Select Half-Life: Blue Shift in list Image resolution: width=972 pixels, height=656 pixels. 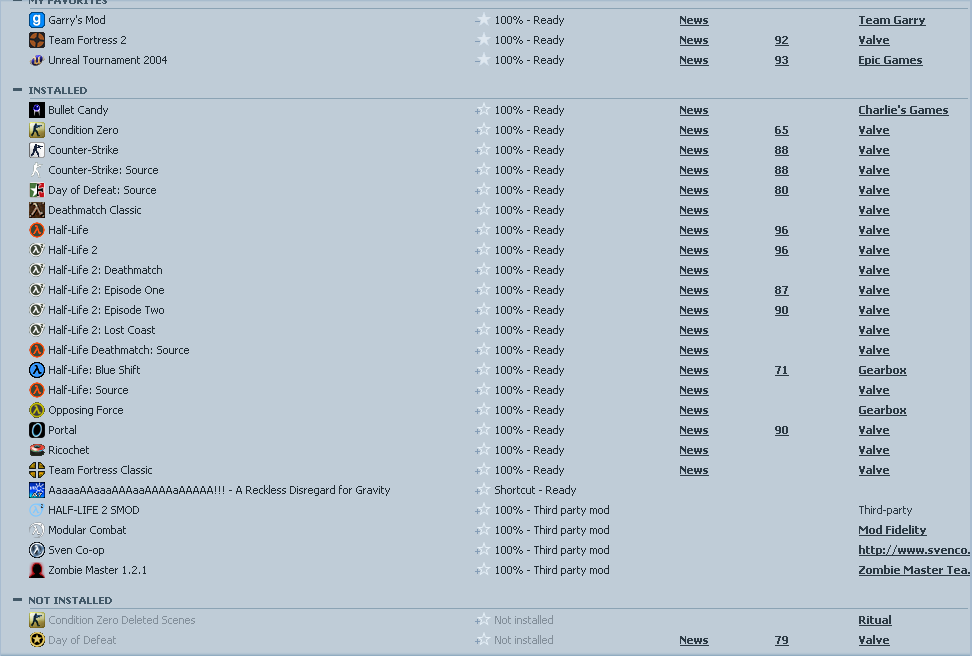point(94,370)
